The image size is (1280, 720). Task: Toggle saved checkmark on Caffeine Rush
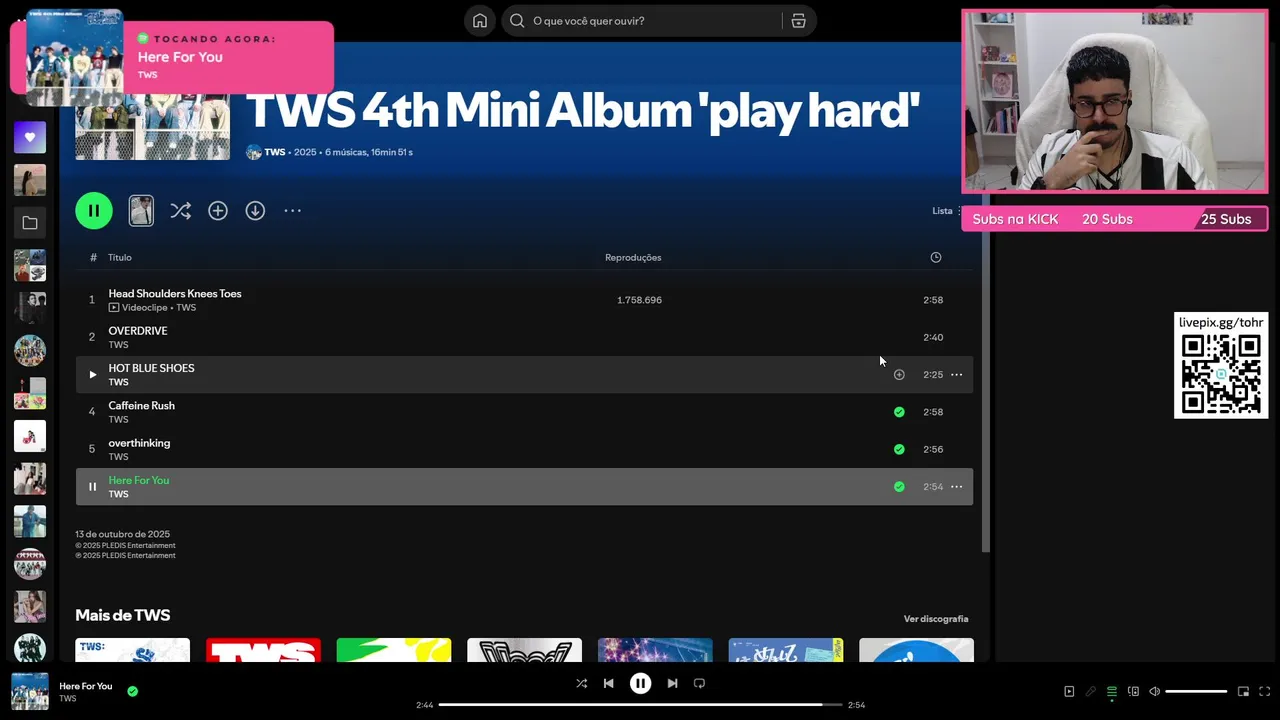click(899, 412)
